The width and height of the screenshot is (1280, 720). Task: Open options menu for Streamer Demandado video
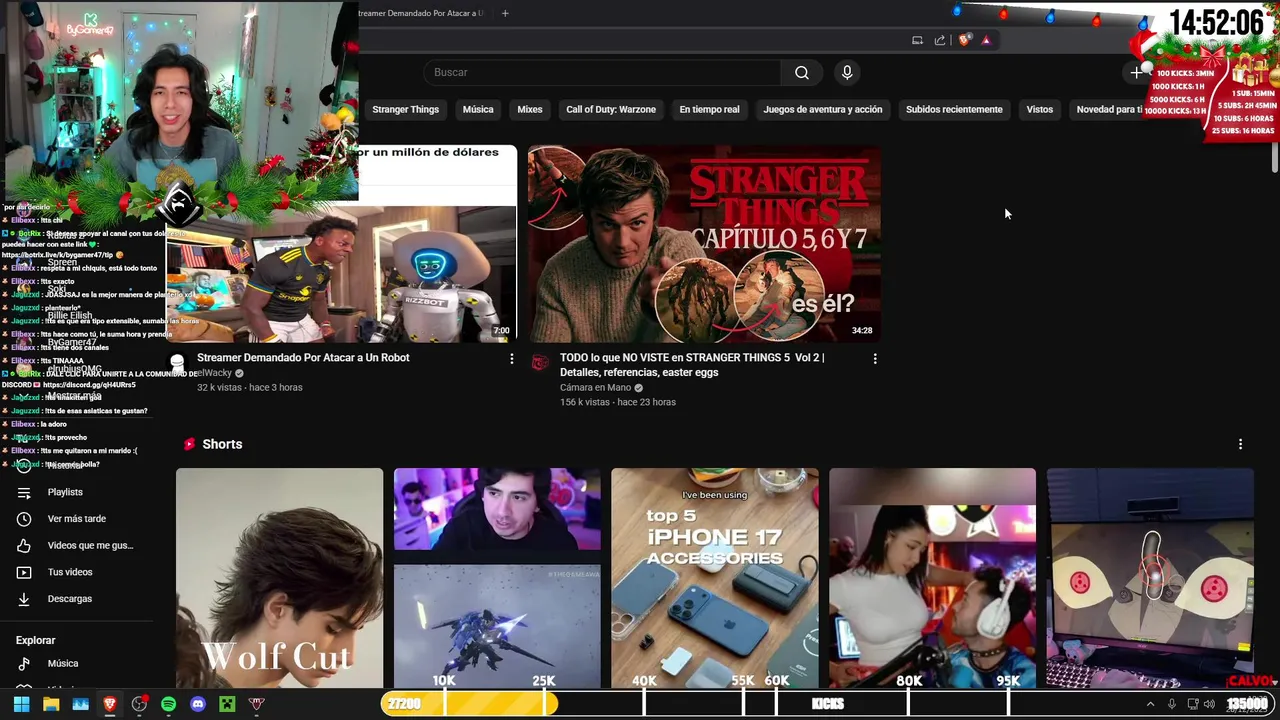(x=512, y=358)
